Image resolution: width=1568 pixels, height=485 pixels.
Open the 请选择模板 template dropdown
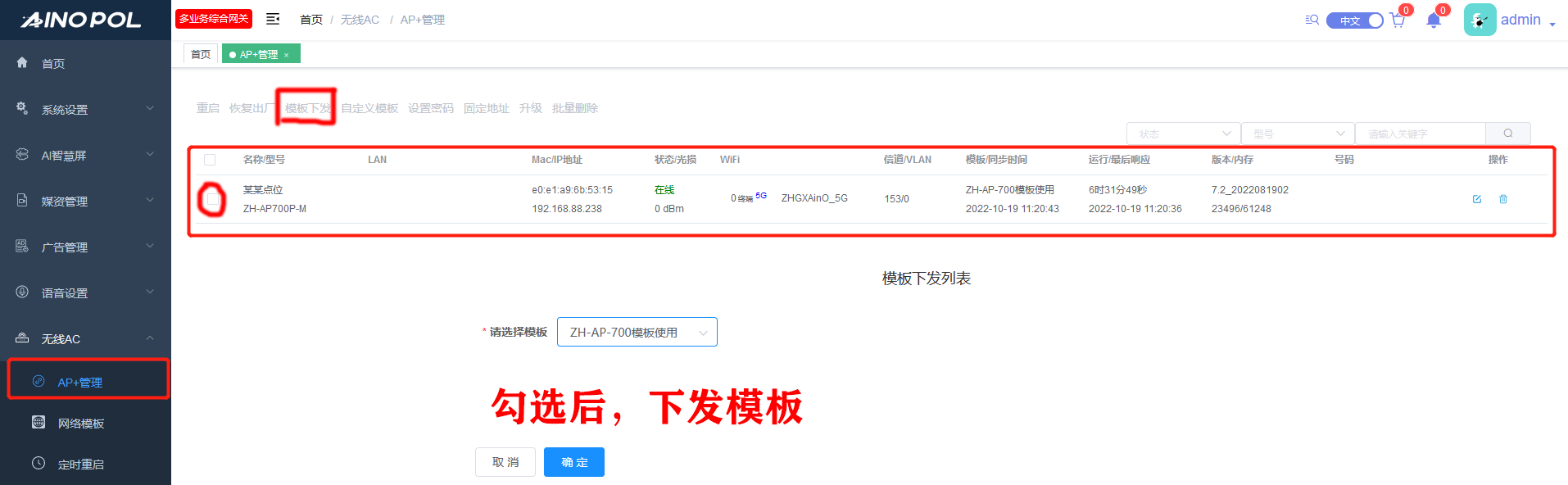pos(637,332)
